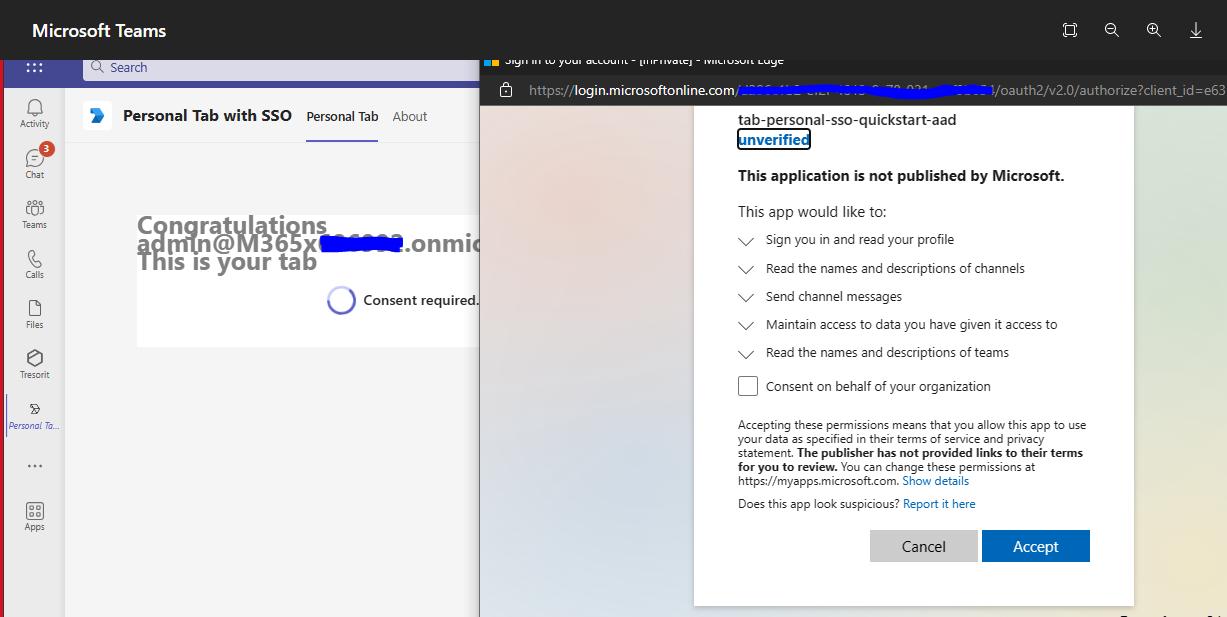Enable Consent on behalf of your organization
Screen dimensions: 1227x617
(747, 385)
